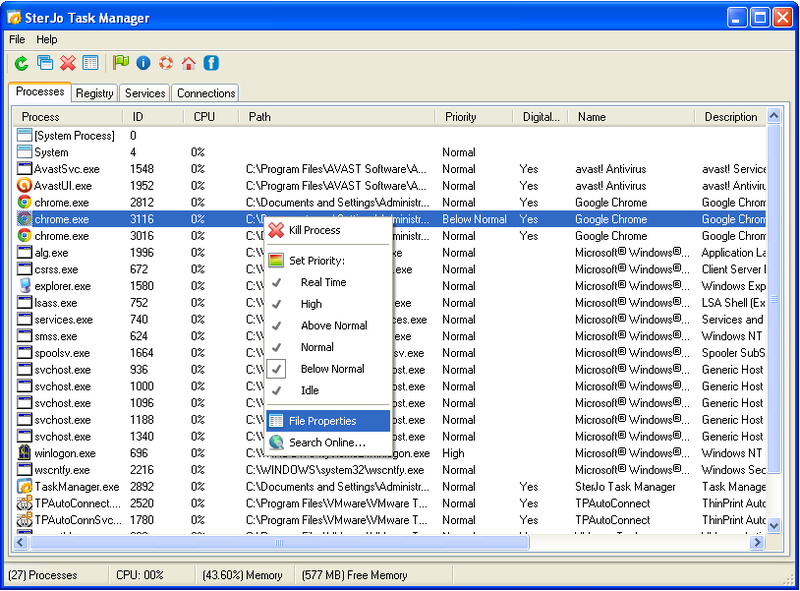Image resolution: width=800 pixels, height=591 pixels.
Task: Open the Help menu
Action: click(46, 39)
